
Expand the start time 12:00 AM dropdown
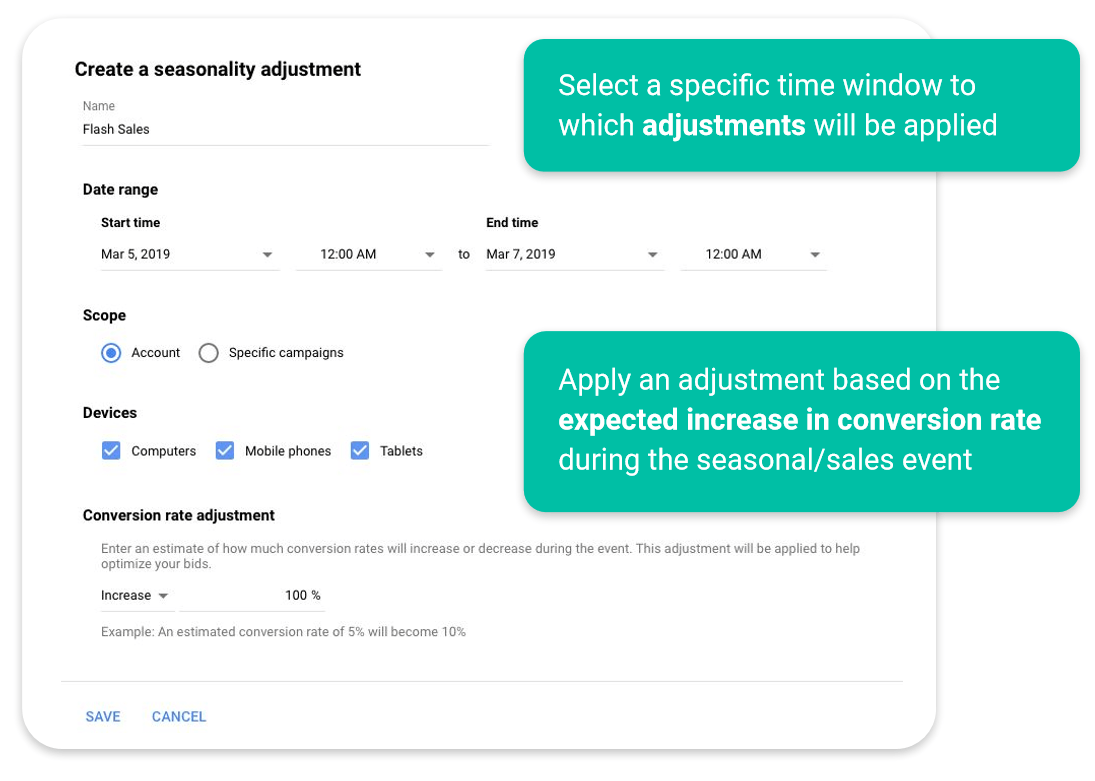[x=368, y=254]
